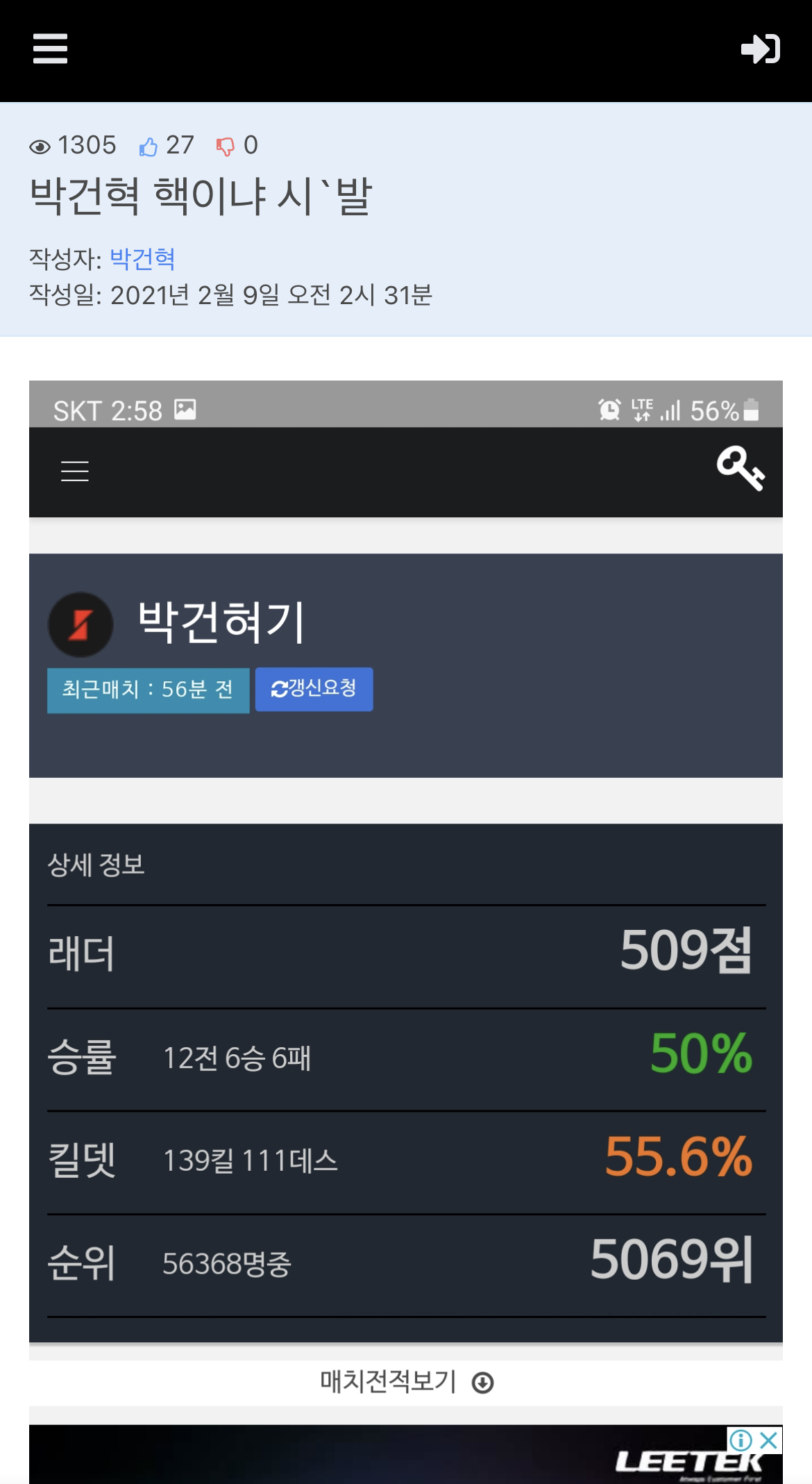Open the thin hamburger menu inside the embedded screenshot
Viewport: 812px width, 1484px height.
[x=75, y=471]
